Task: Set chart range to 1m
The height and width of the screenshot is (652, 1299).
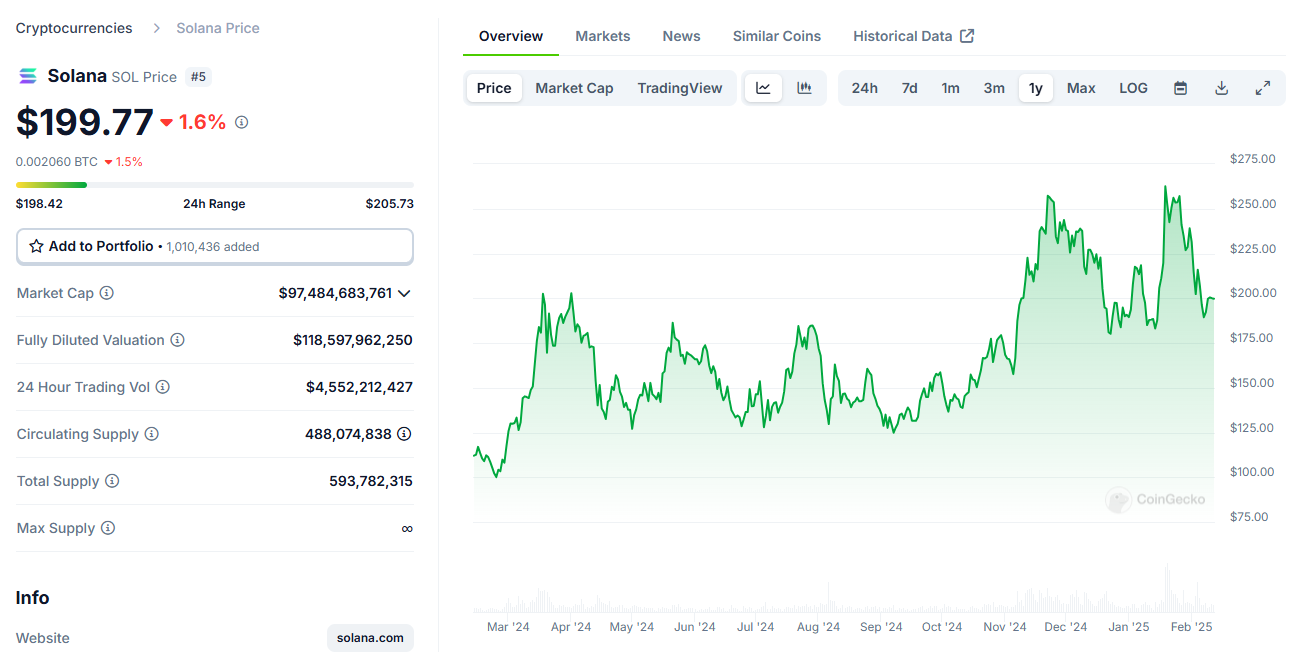Action: [951, 88]
